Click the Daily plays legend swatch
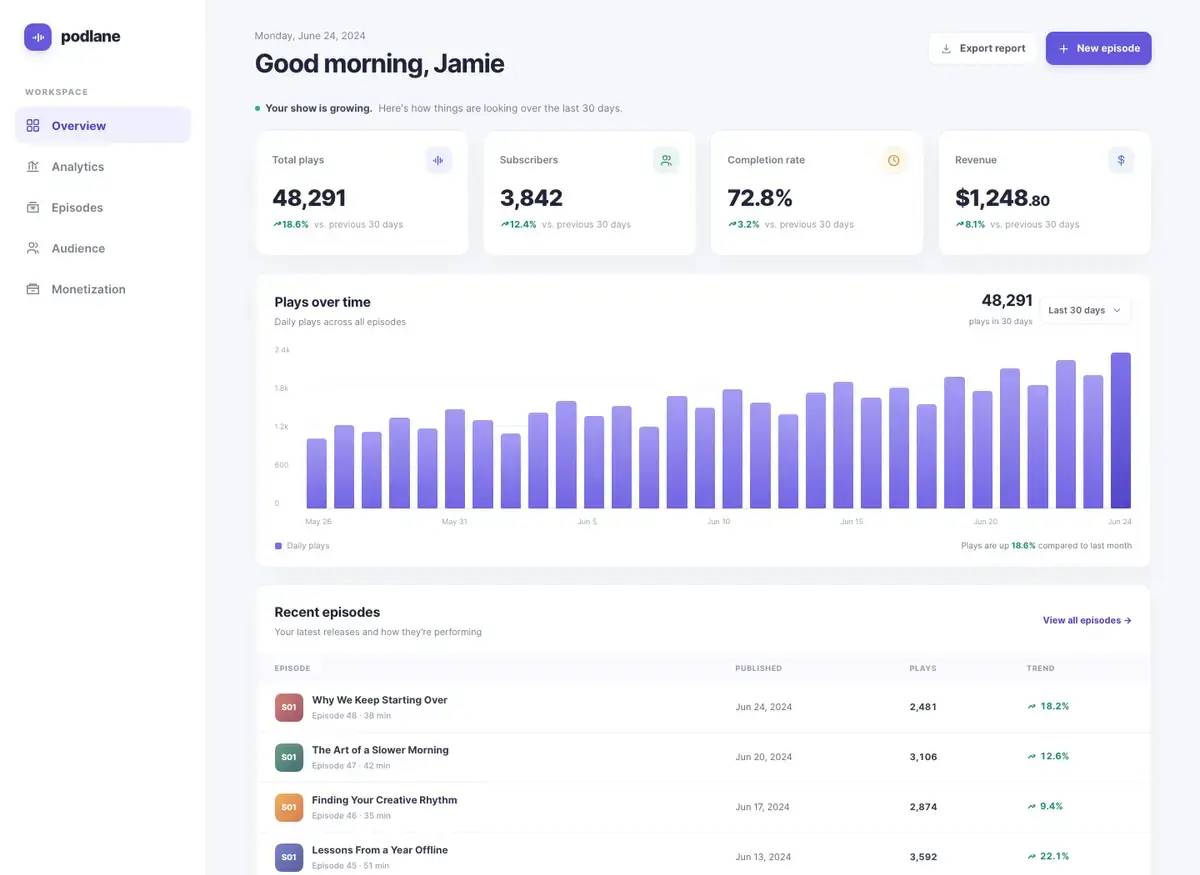Image resolution: width=1200 pixels, height=875 pixels. 278,546
